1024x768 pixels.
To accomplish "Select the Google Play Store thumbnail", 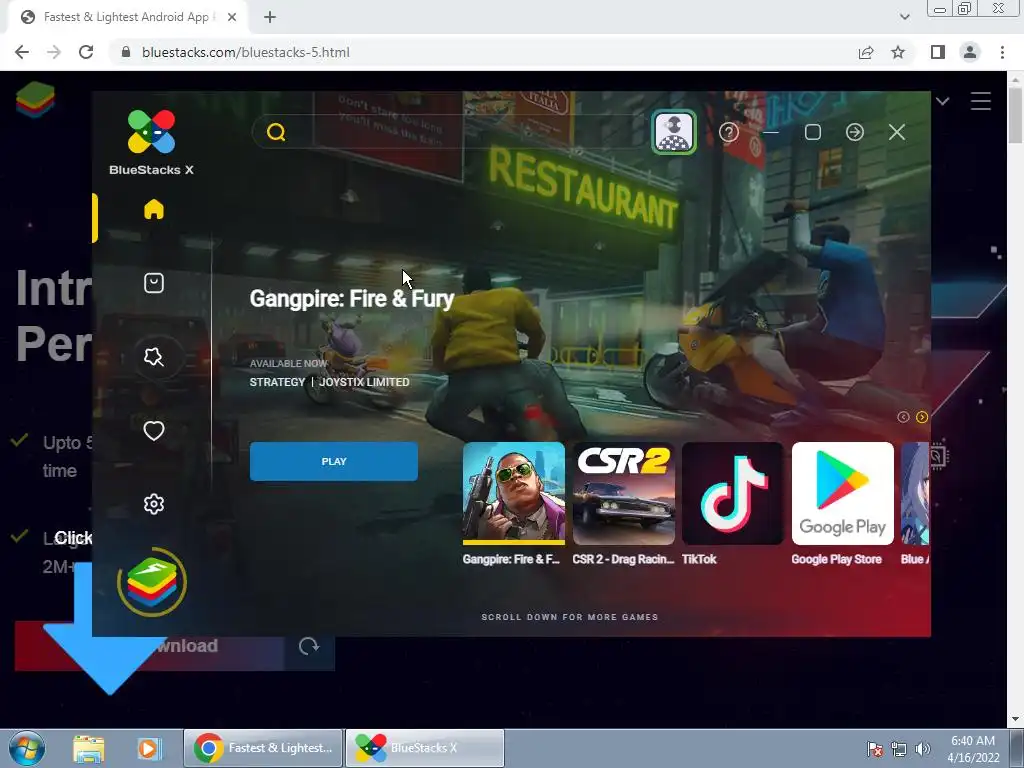I will pos(842,493).
